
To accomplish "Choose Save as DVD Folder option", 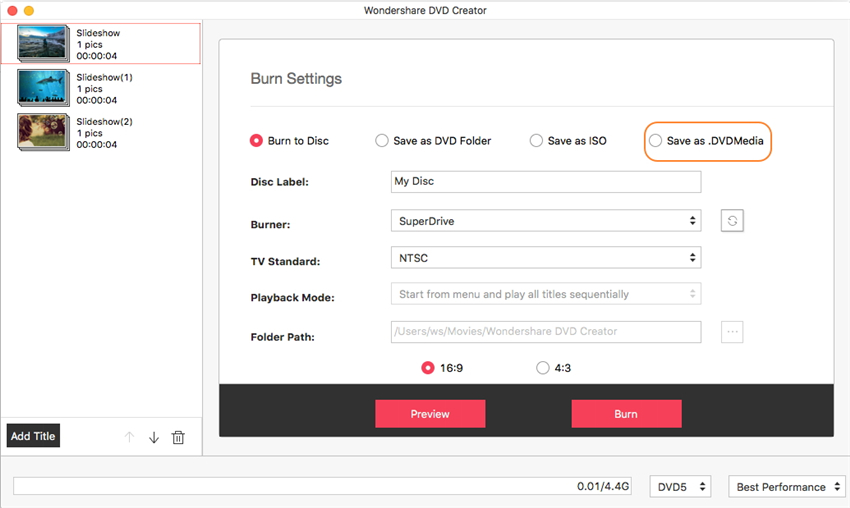I will [382, 141].
